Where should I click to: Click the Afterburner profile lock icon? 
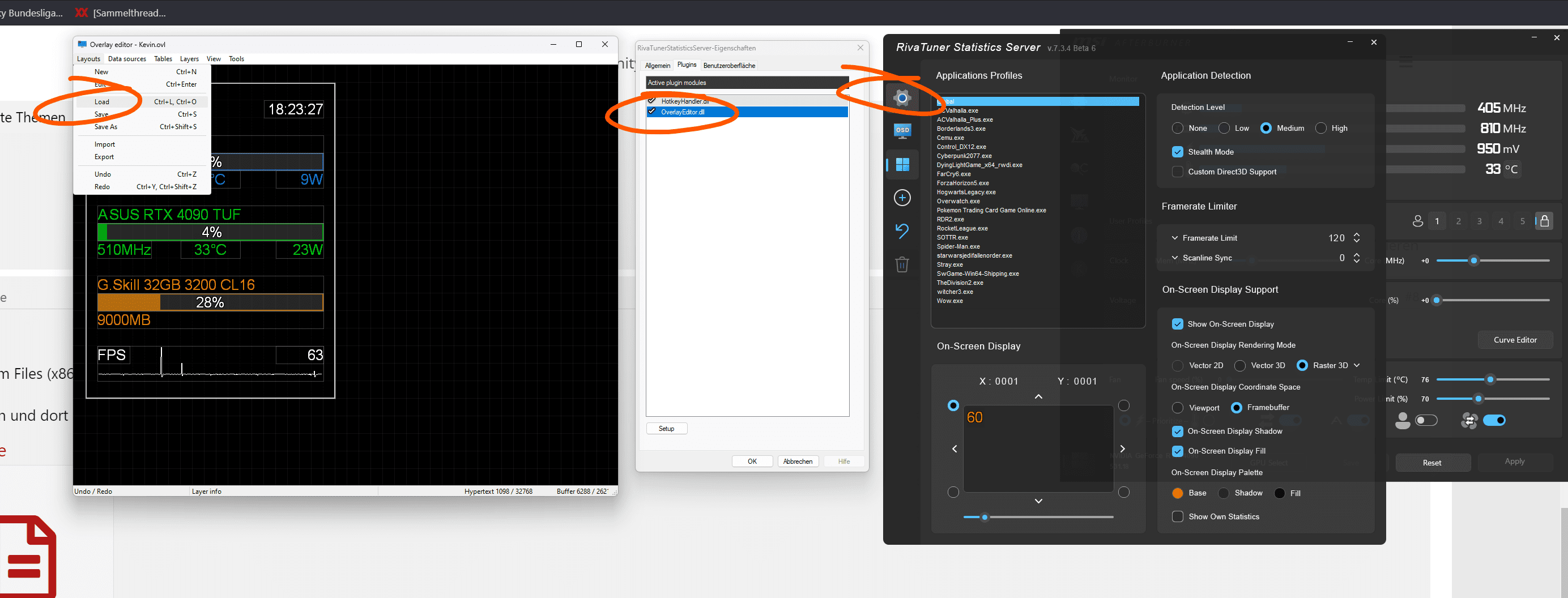1544,221
